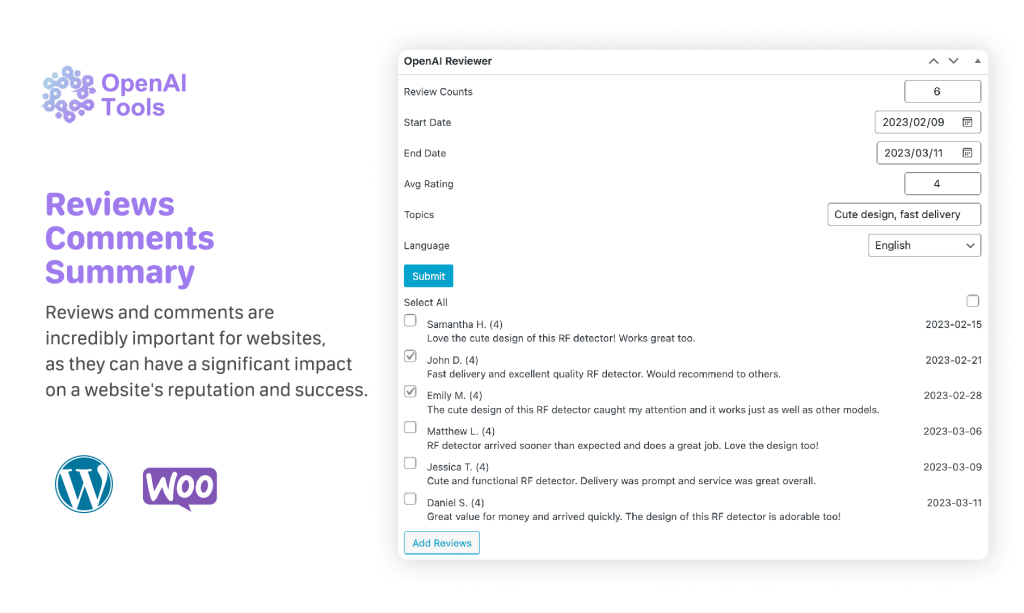Uncheck John D.'s review
1024x613 pixels.
pos(410,355)
